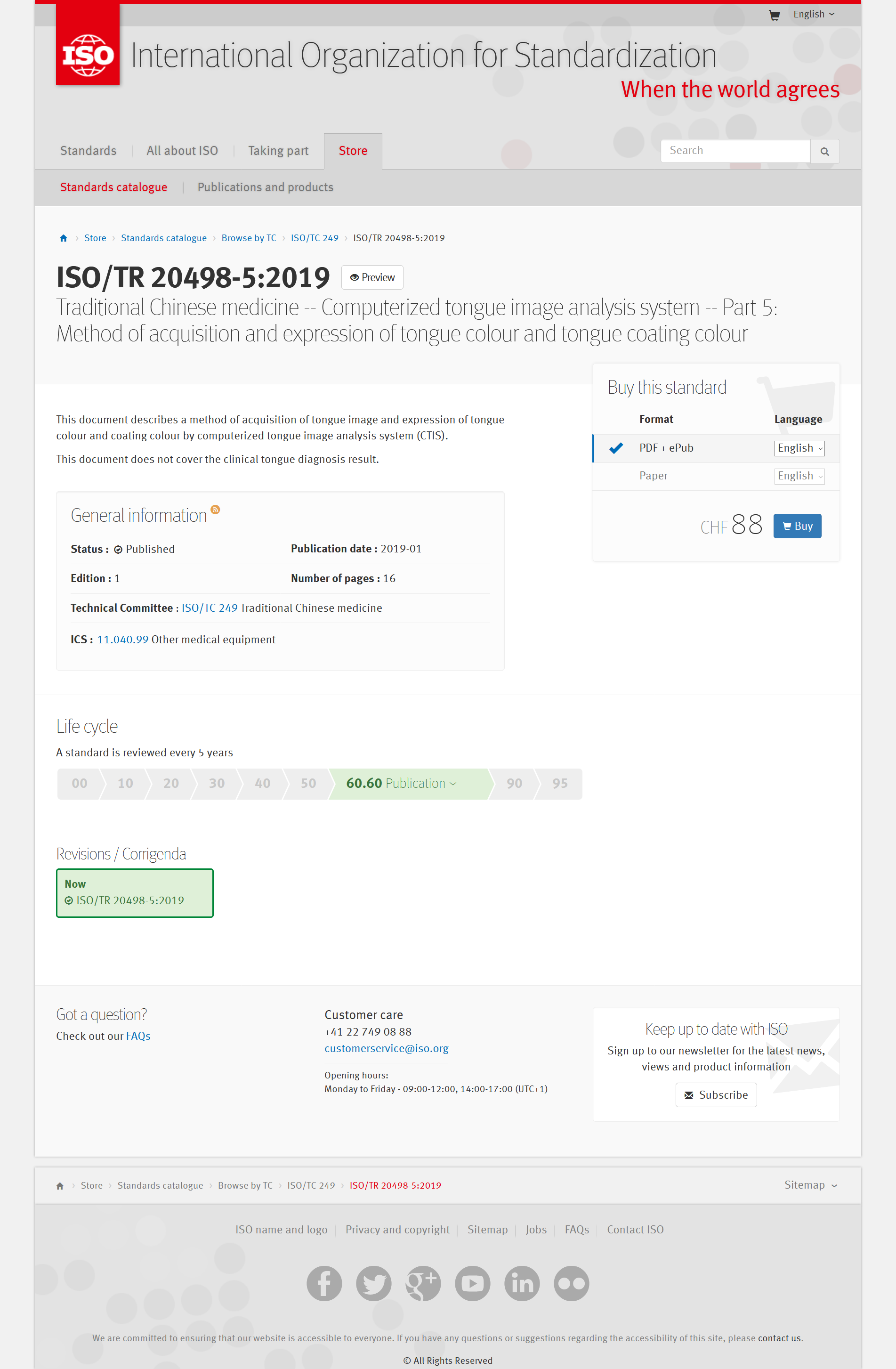This screenshot has height=1369, width=896.
Task: Click the home icon in top breadcrumb
Action: 63,238
